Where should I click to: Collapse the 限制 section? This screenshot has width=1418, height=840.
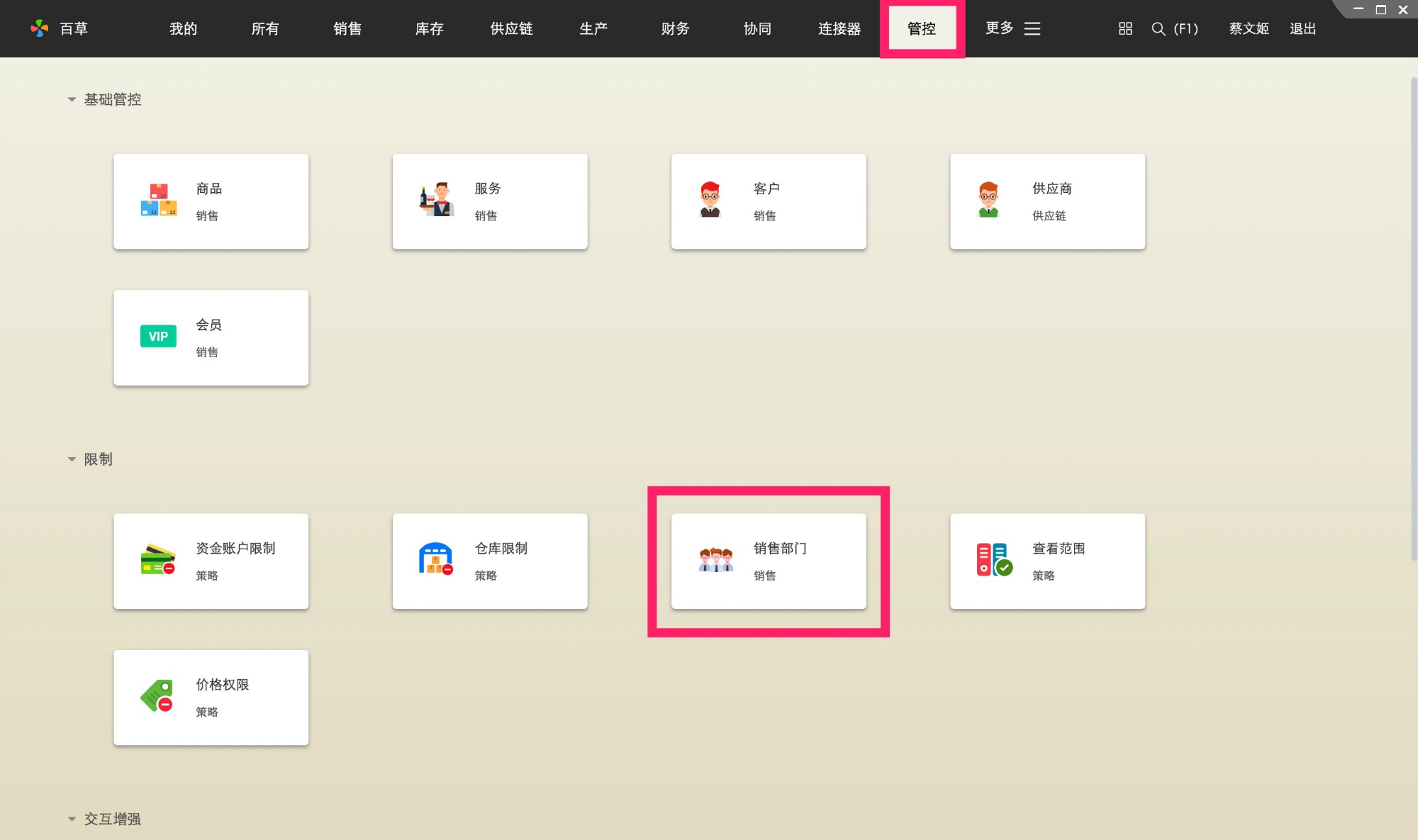tap(72, 459)
